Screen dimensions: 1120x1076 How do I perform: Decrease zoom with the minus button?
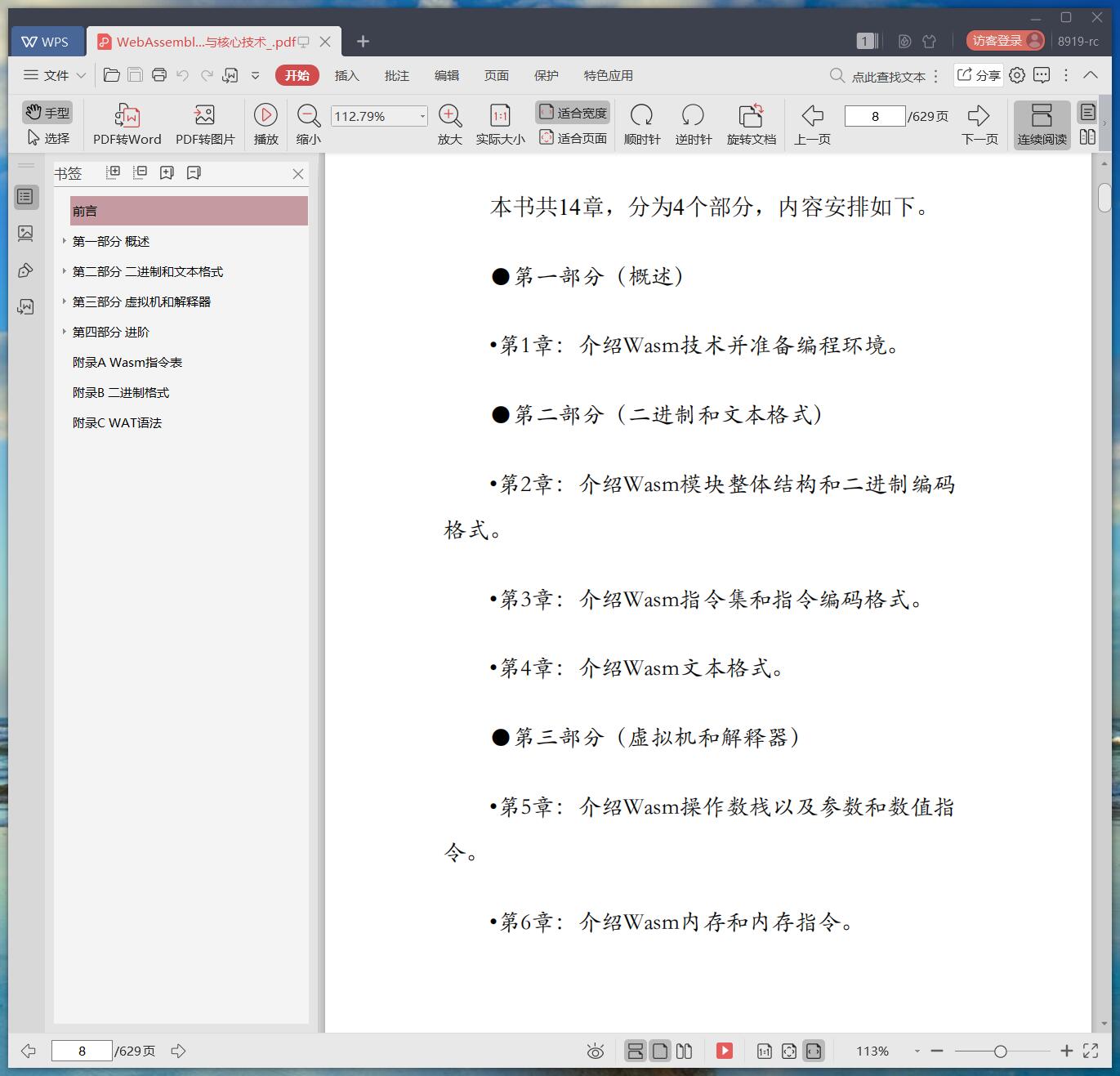937,1051
